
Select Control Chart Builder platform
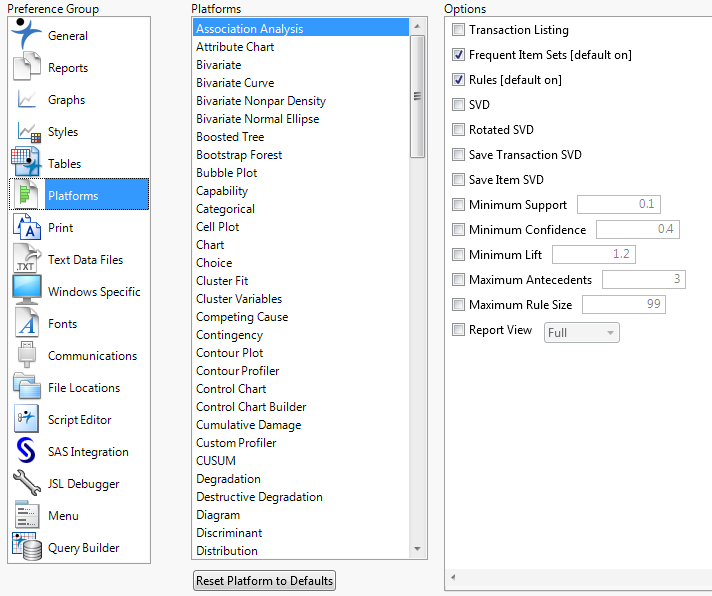coord(301,407)
